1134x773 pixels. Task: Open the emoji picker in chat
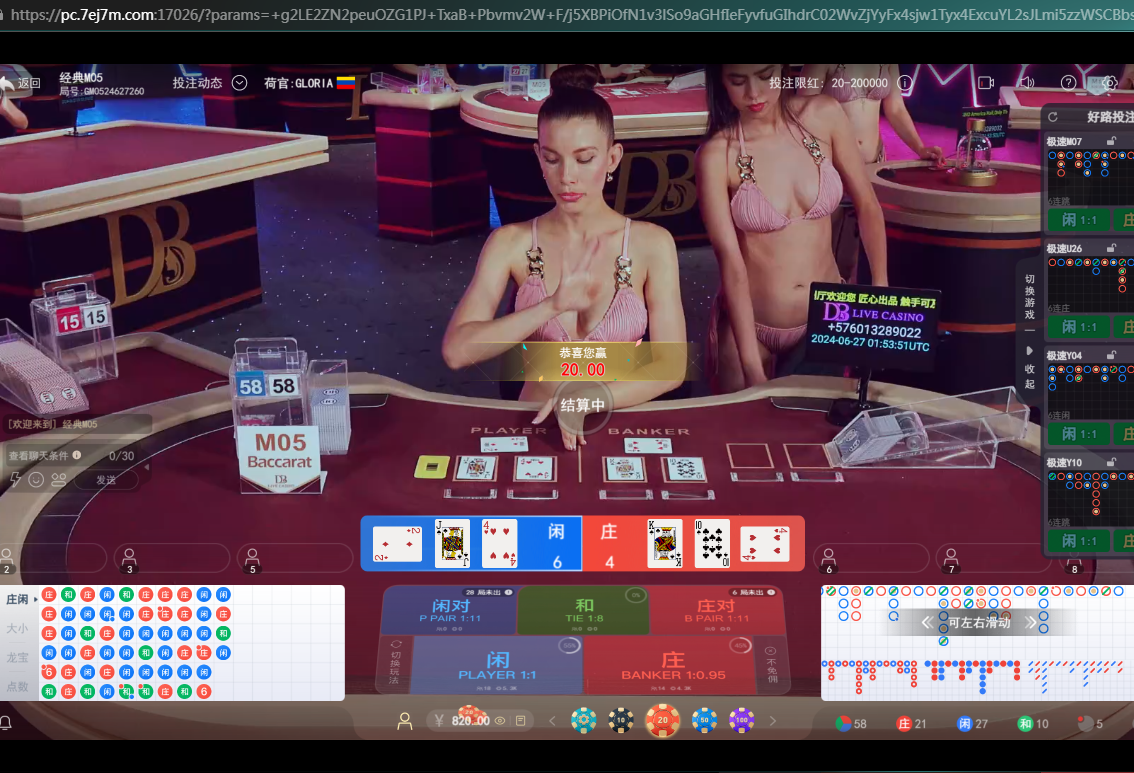tap(36, 480)
